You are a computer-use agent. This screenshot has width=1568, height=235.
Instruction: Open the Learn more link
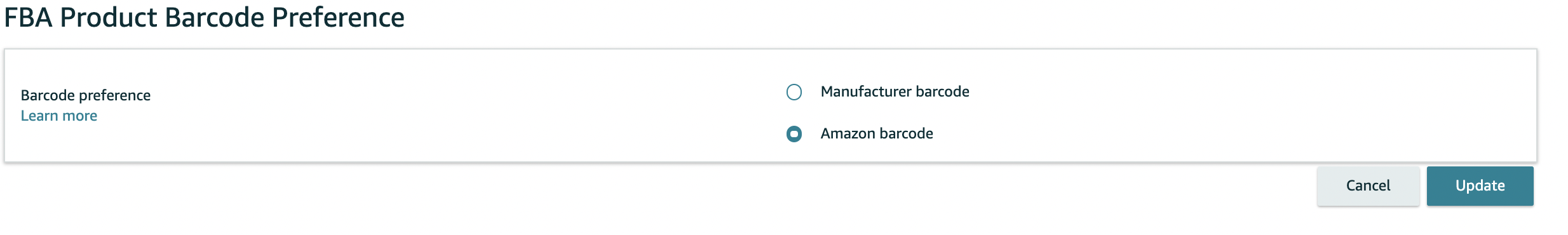(59, 116)
